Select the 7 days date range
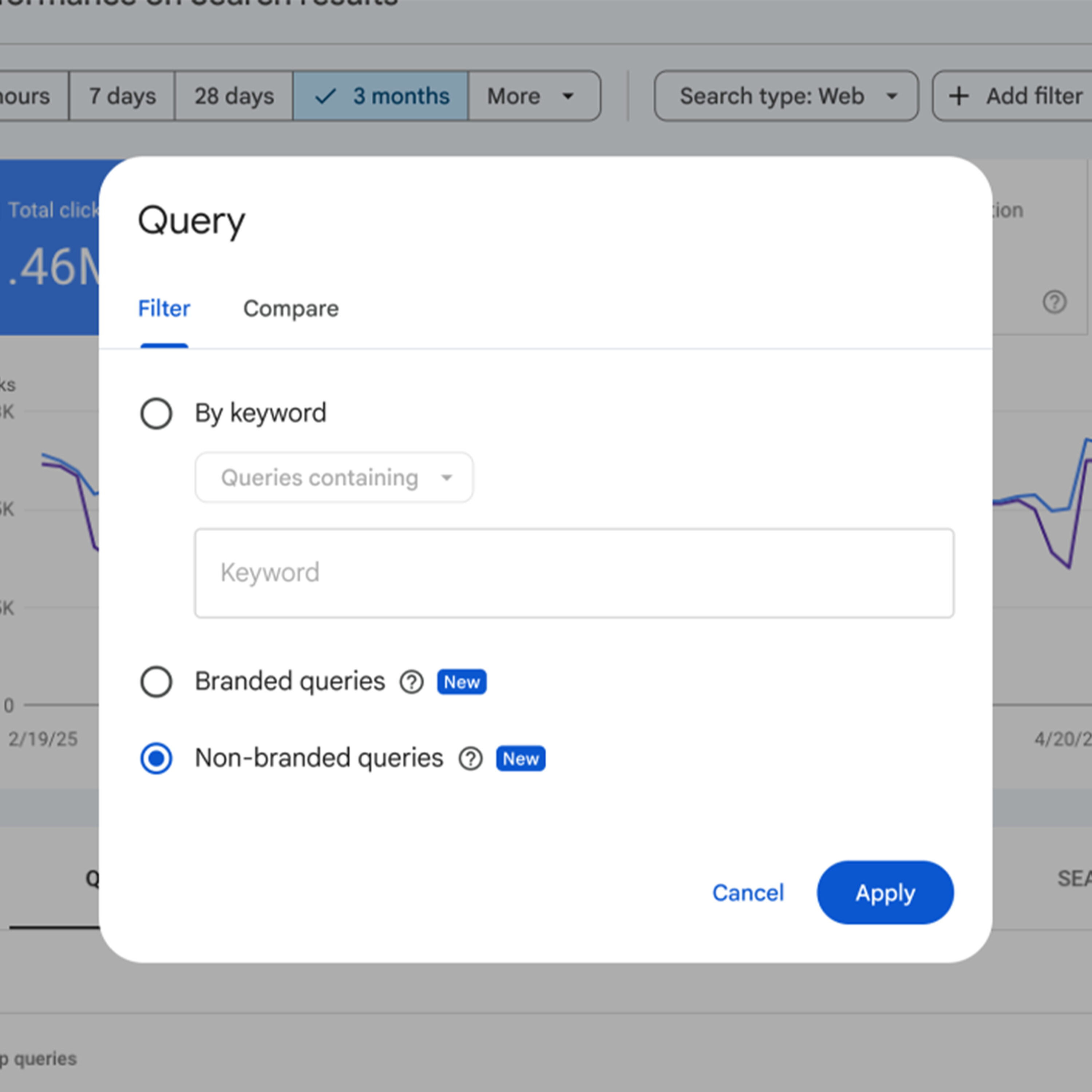The image size is (1092, 1092). tap(122, 96)
